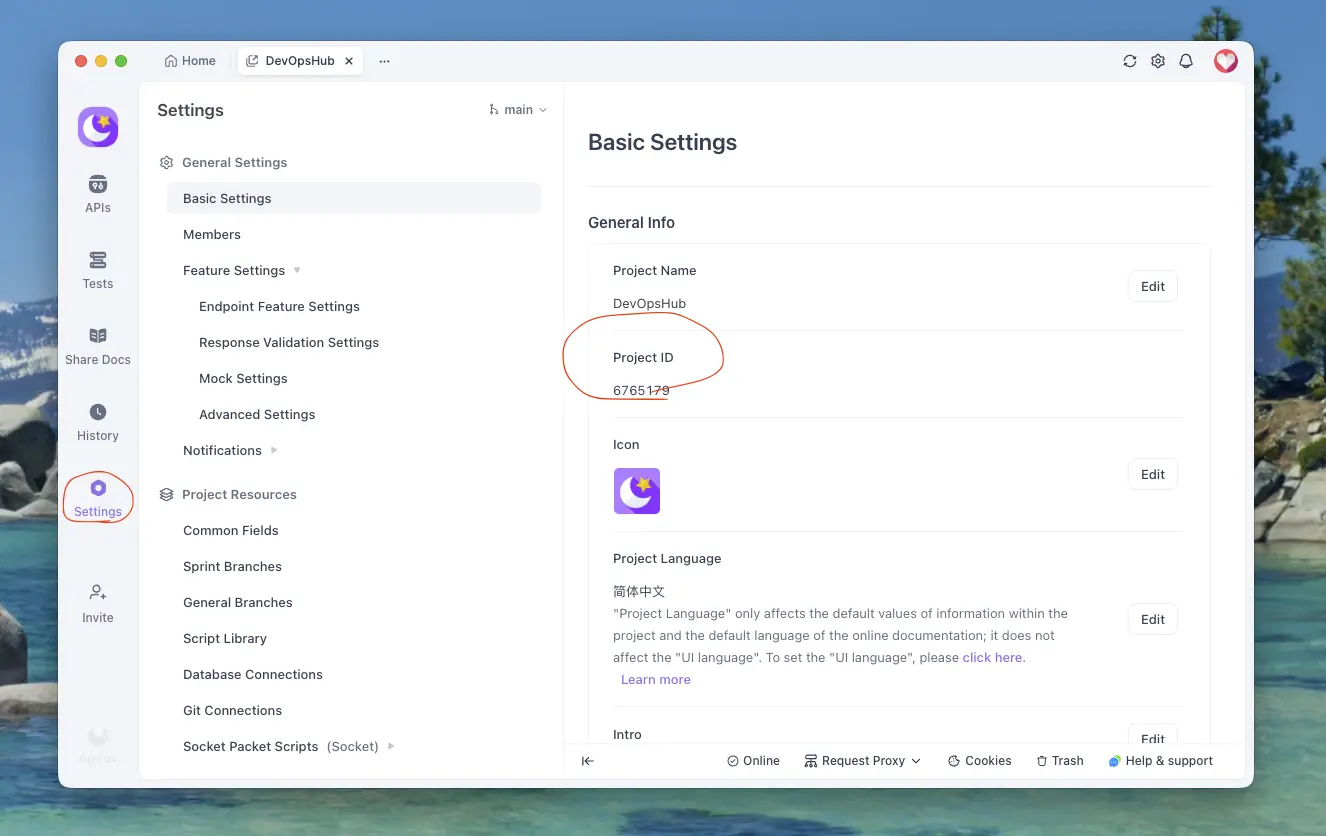
Task: Close the DevOpsHub tab
Action: click(x=349, y=61)
